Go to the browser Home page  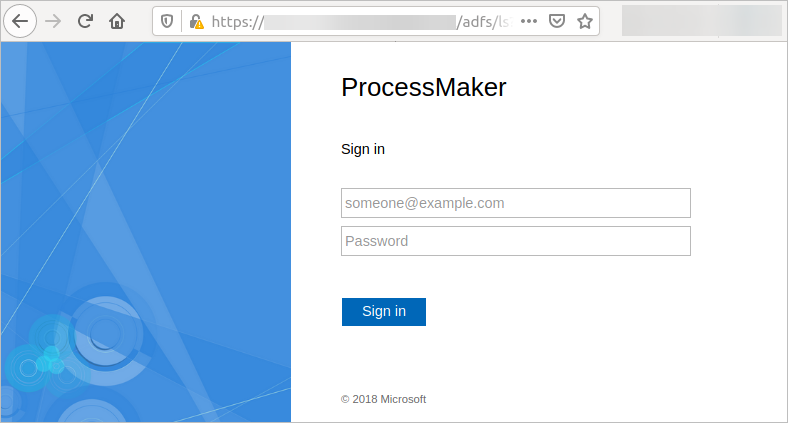(117, 20)
